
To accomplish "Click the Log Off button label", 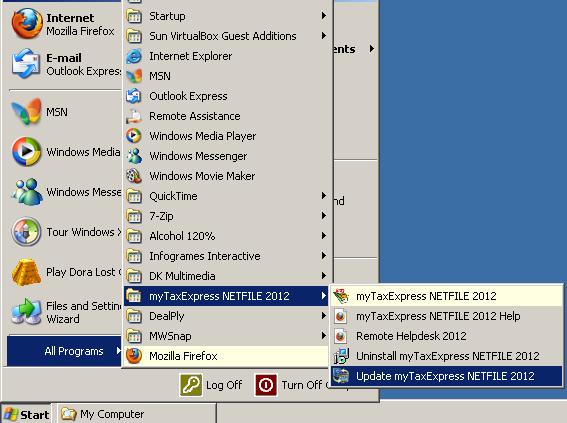I will [224, 385].
